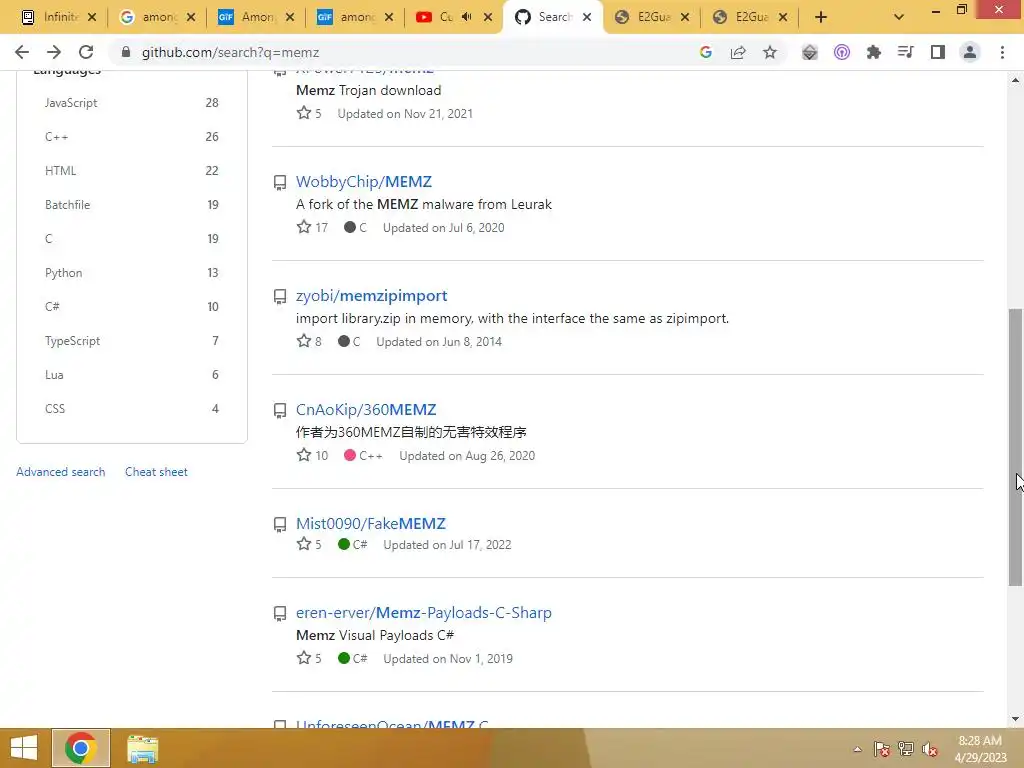This screenshot has width=1024, height=768.
Task: Click the page vertical scrollbar thumb
Action: coord(1015,447)
